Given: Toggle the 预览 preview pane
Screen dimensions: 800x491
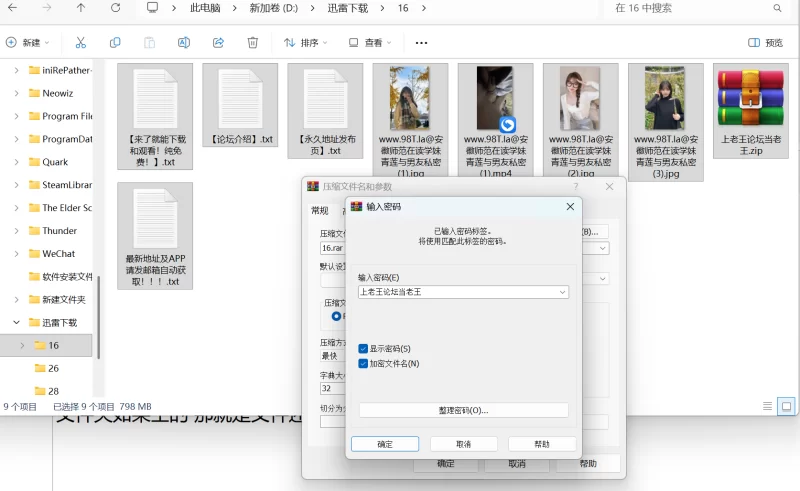Looking at the screenshot, I should coord(765,43).
